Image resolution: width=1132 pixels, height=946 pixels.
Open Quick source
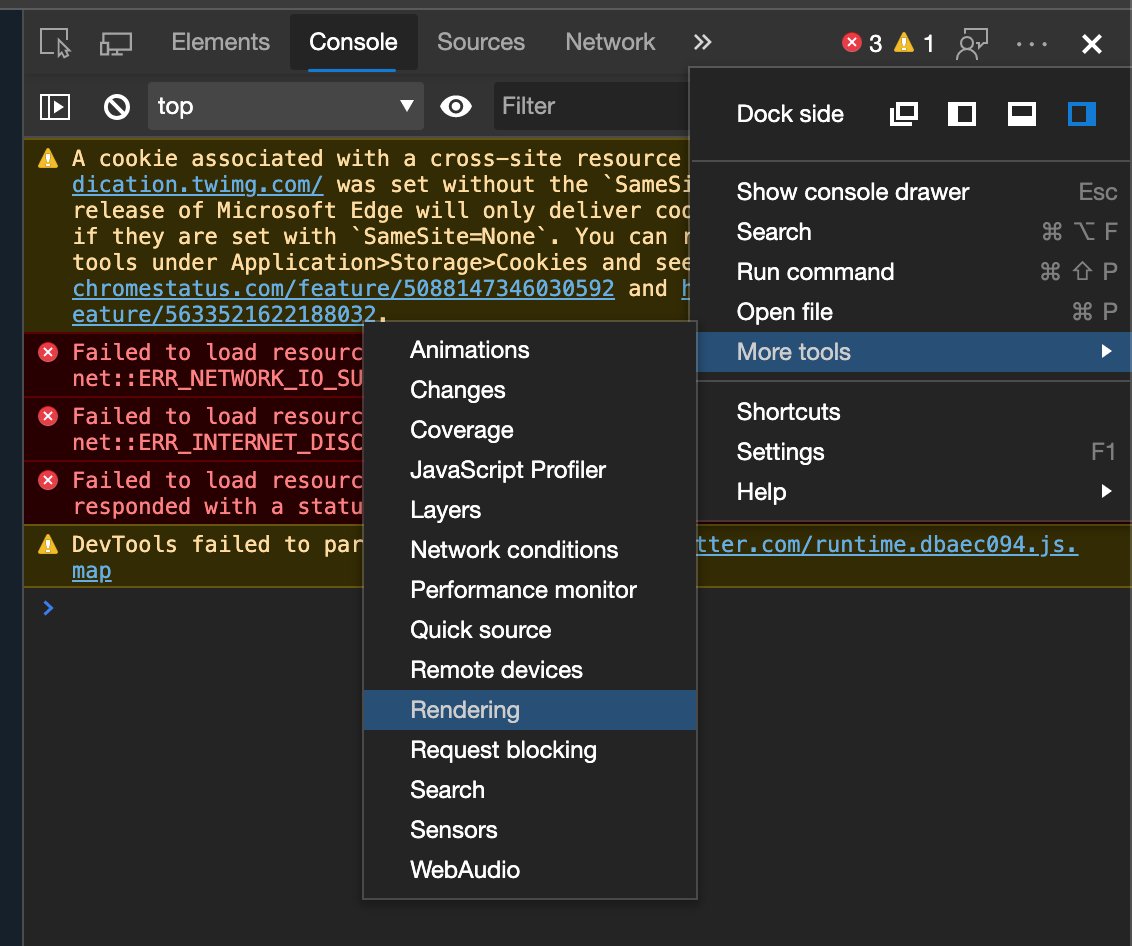click(x=530, y=630)
